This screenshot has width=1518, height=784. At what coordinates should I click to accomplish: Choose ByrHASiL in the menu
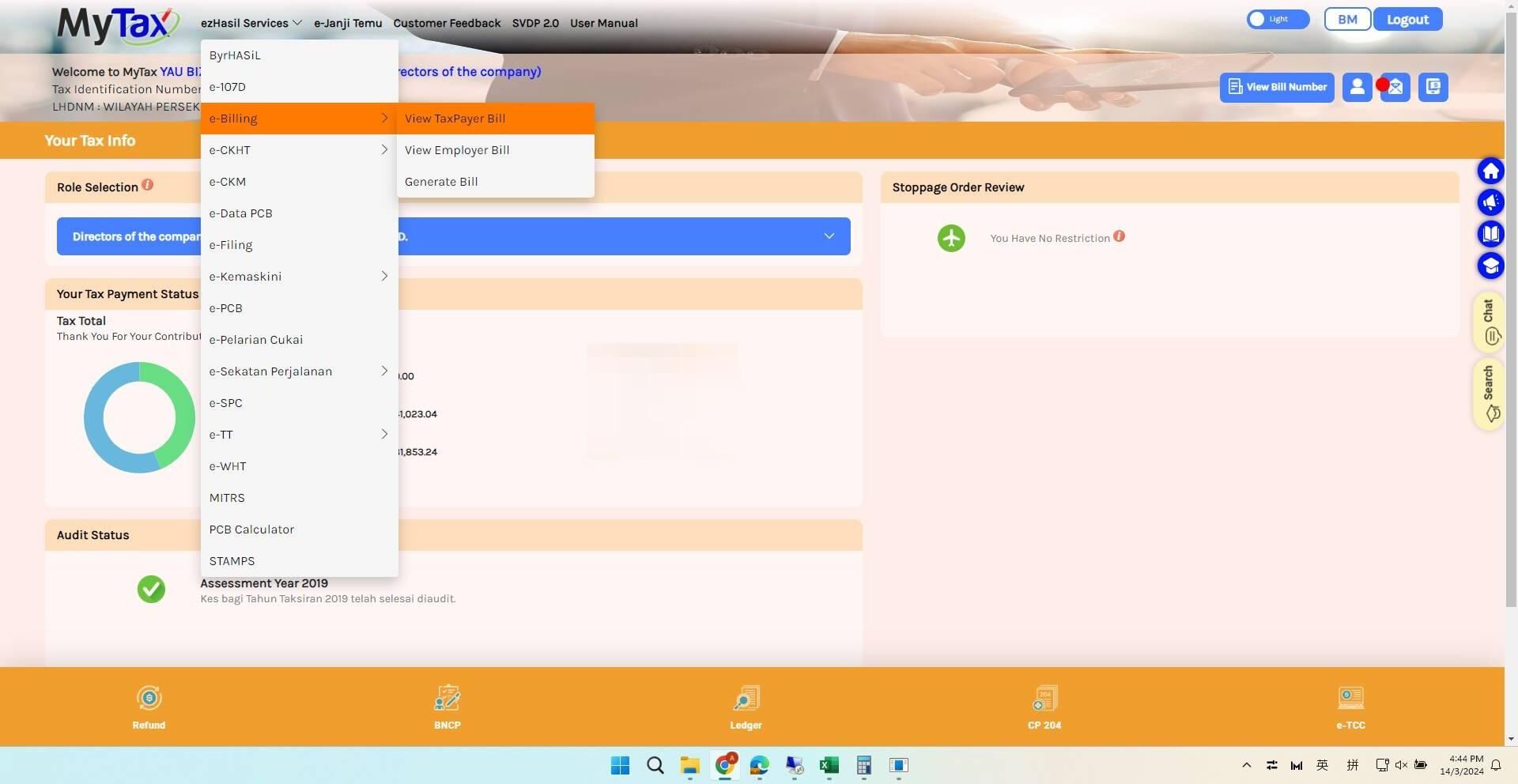[299, 55]
